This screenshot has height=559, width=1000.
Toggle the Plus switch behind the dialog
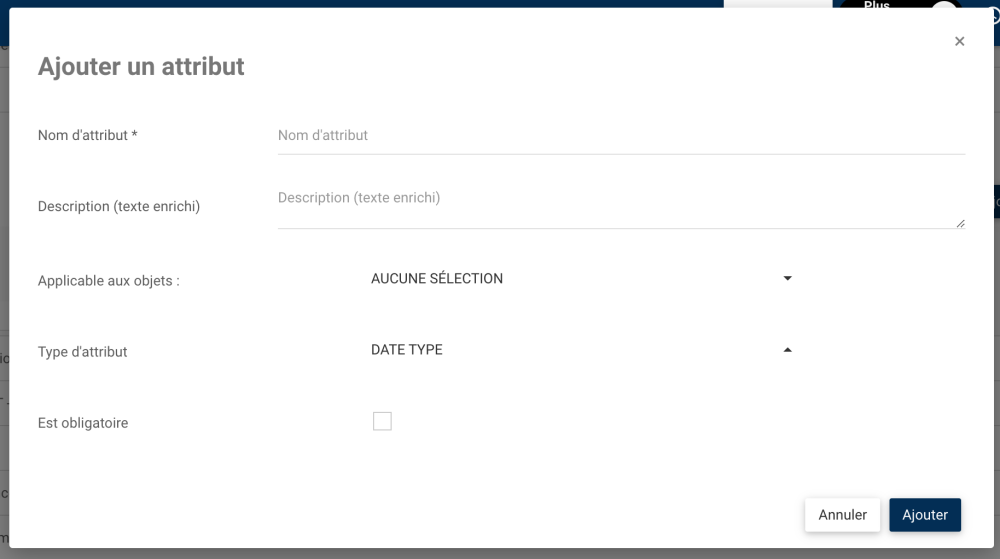[x=943, y=6]
